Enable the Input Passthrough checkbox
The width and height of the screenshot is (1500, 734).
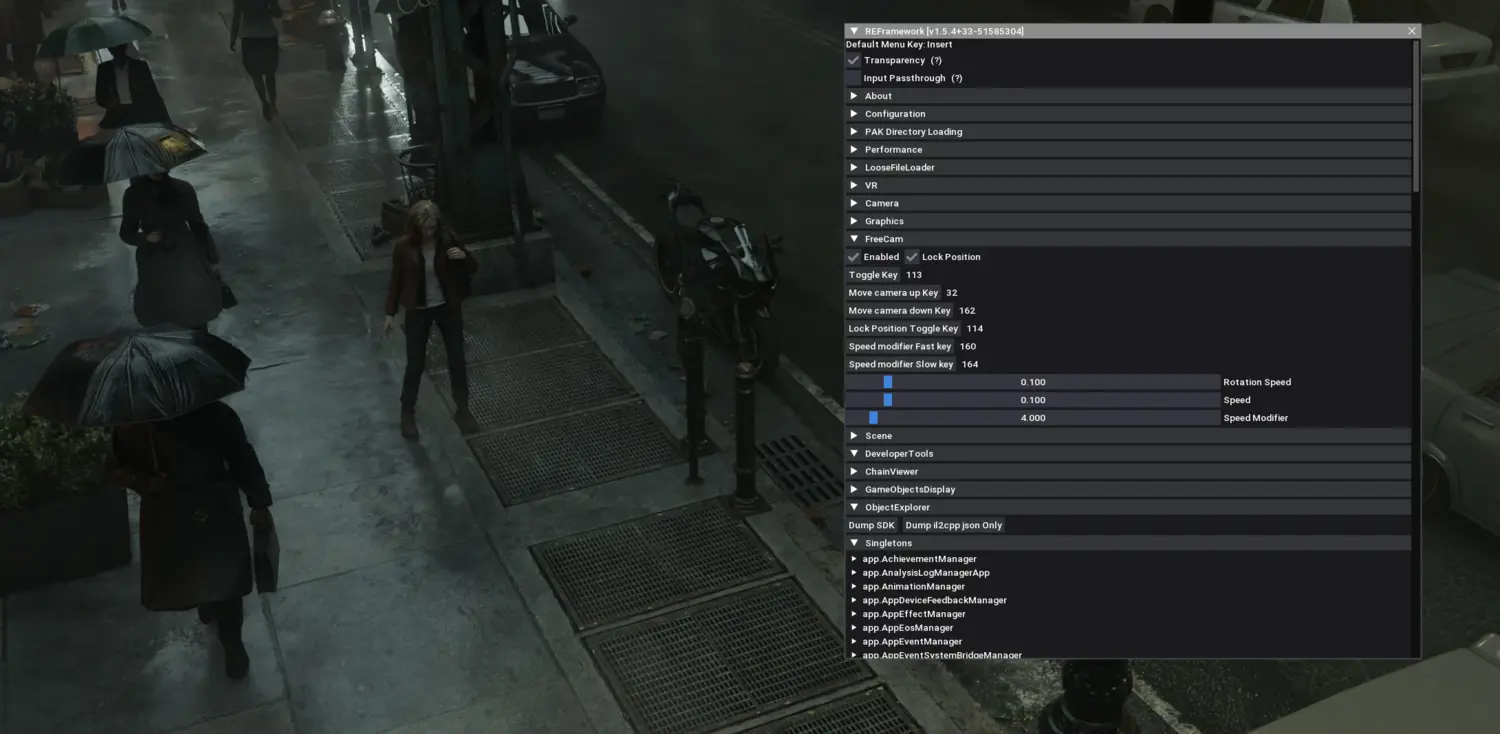coord(853,78)
